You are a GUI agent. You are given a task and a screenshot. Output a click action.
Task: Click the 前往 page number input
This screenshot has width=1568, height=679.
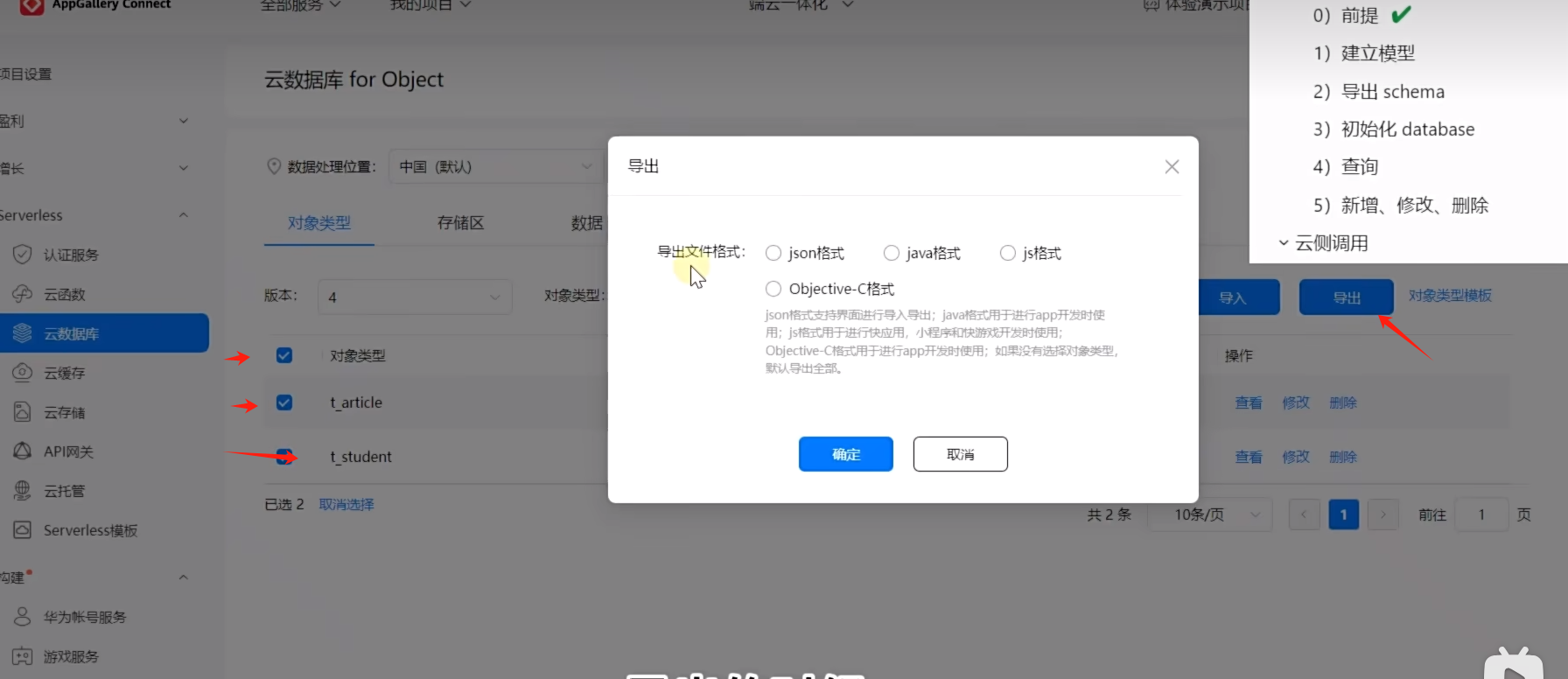point(1482,514)
